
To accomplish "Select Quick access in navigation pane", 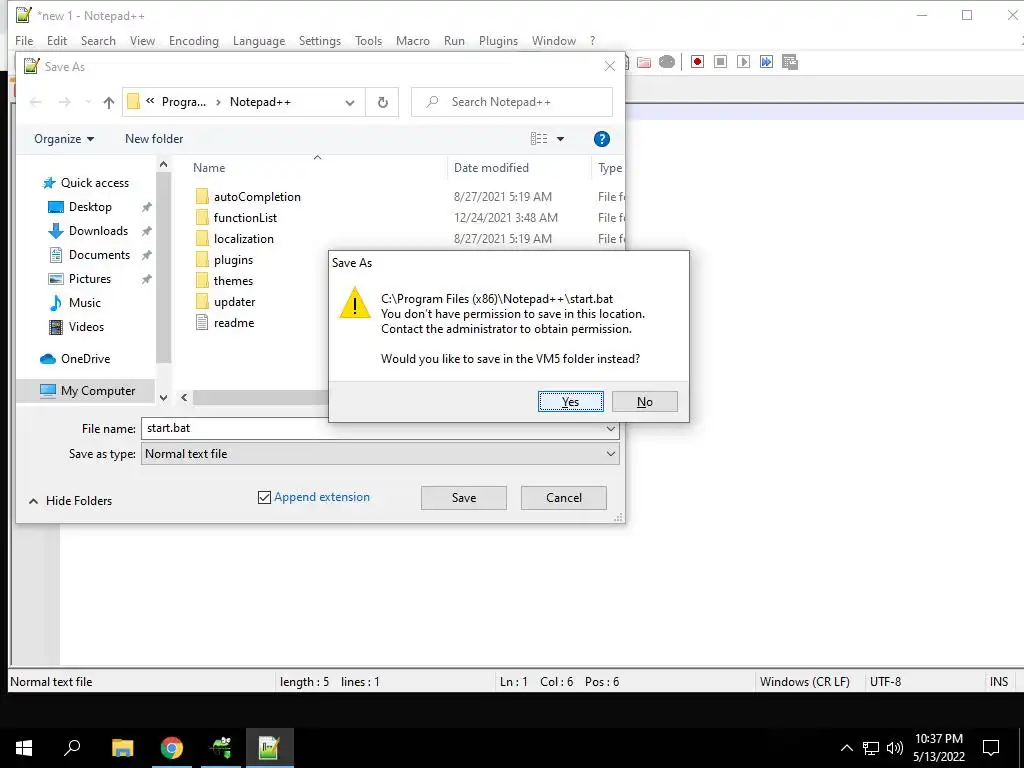I will [x=95, y=183].
